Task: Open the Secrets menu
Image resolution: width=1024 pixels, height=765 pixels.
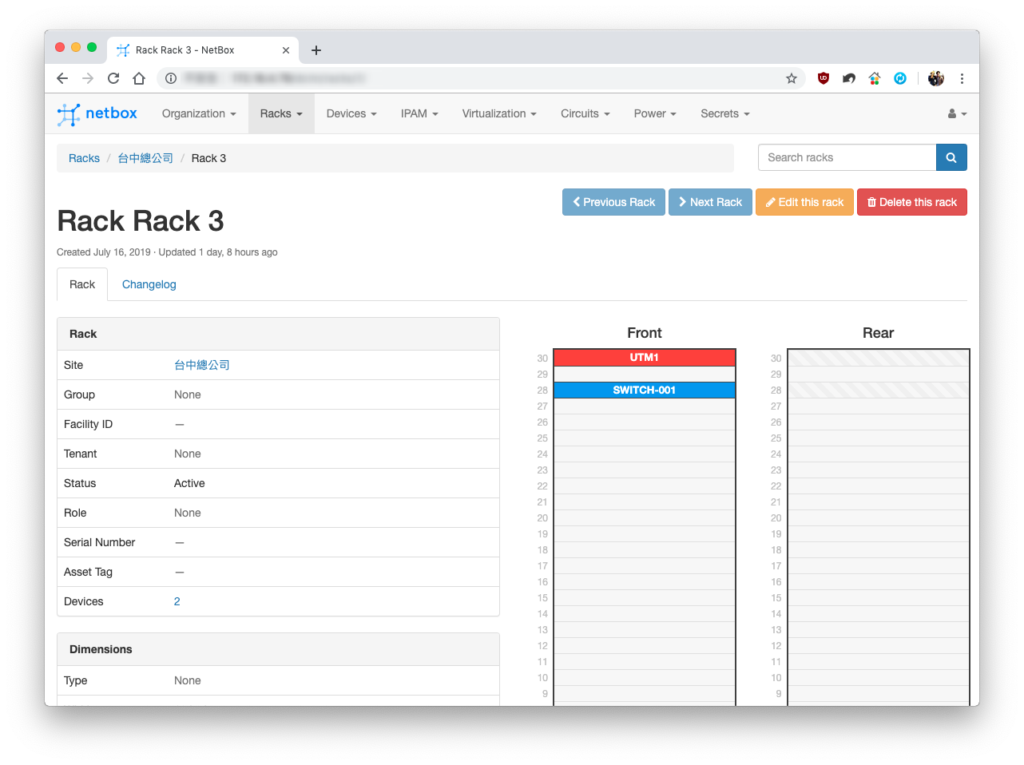Action: point(725,114)
